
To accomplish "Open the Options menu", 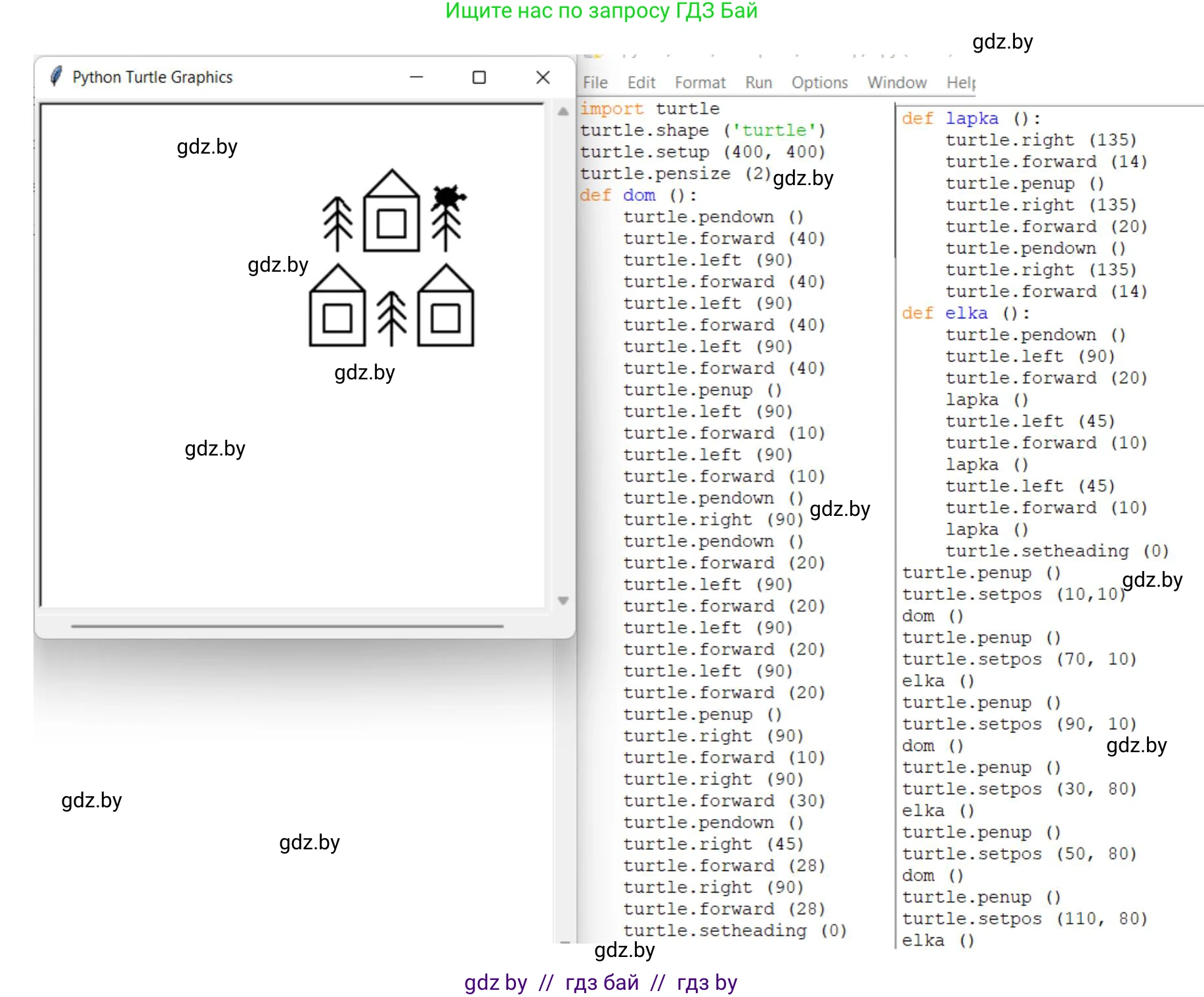I will click(819, 83).
